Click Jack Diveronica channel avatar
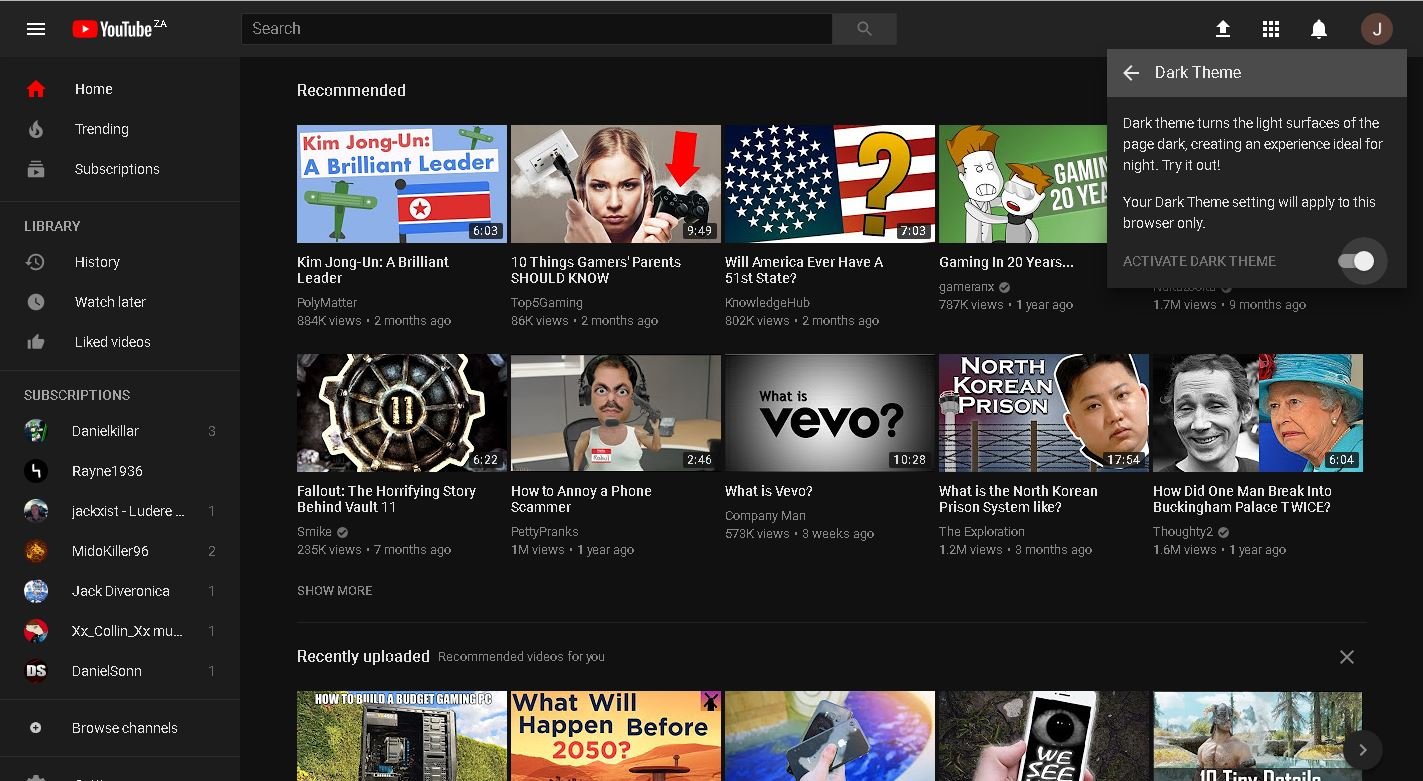1423x781 pixels. [x=36, y=591]
